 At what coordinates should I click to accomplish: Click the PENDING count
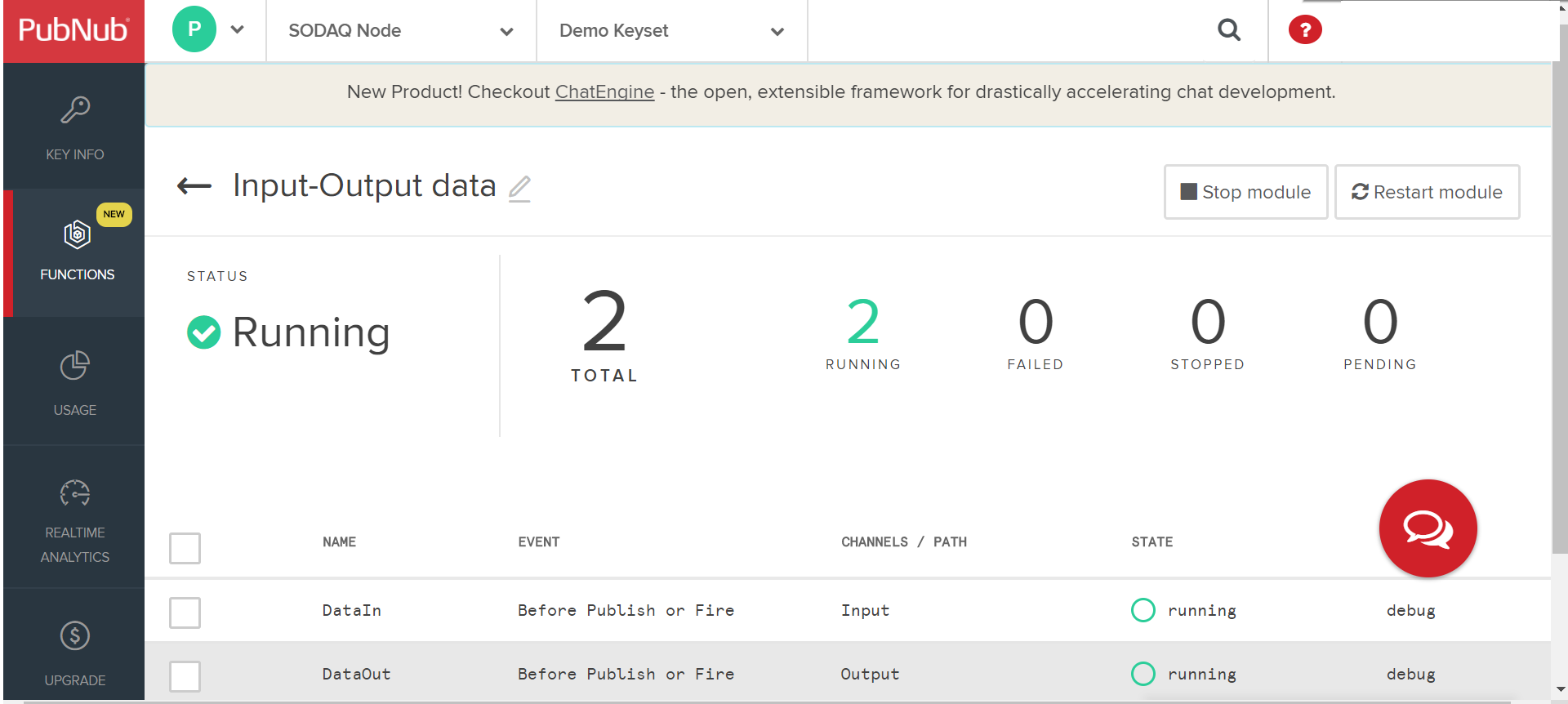tap(1380, 322)
